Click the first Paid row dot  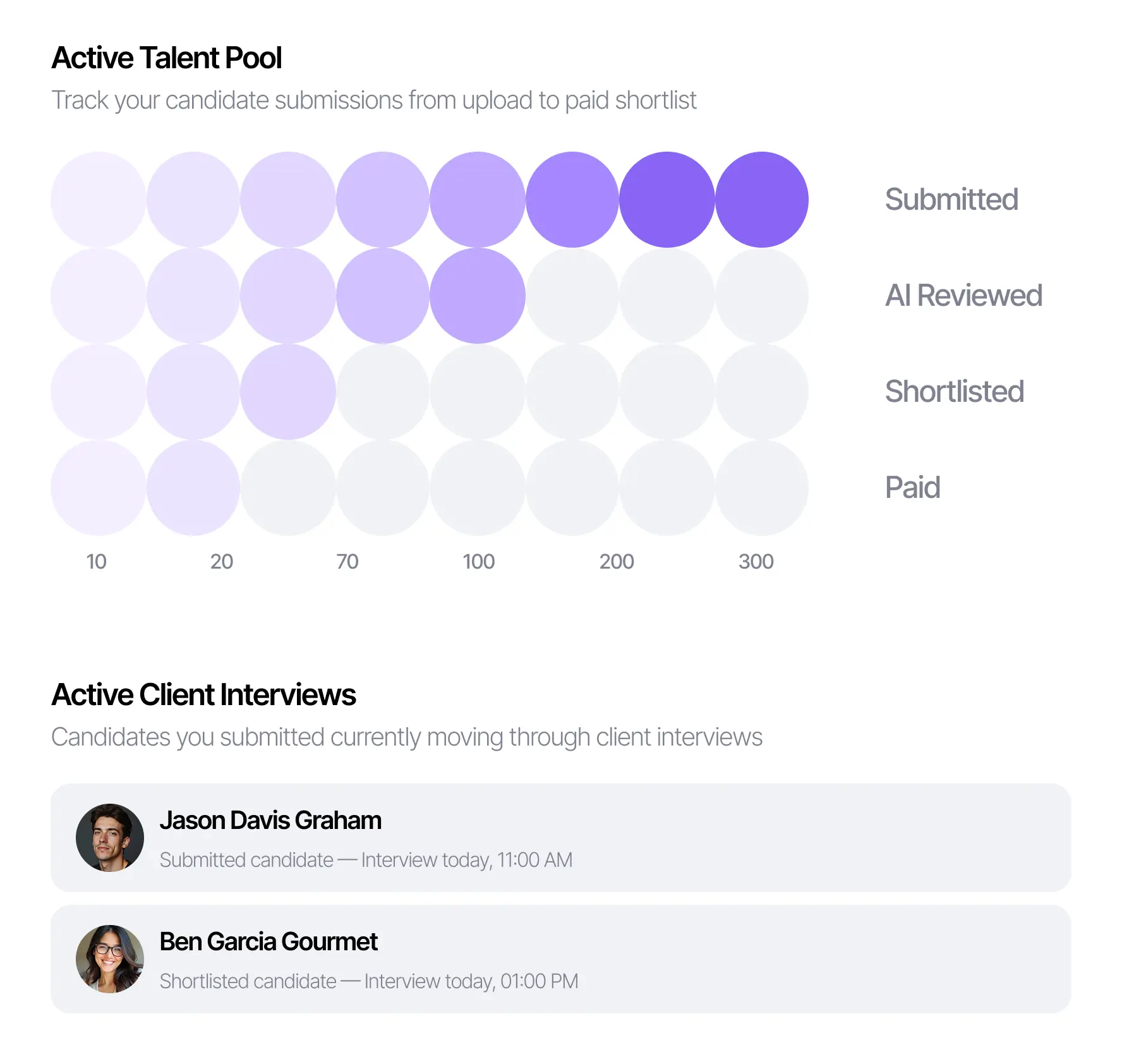(98, 487)
